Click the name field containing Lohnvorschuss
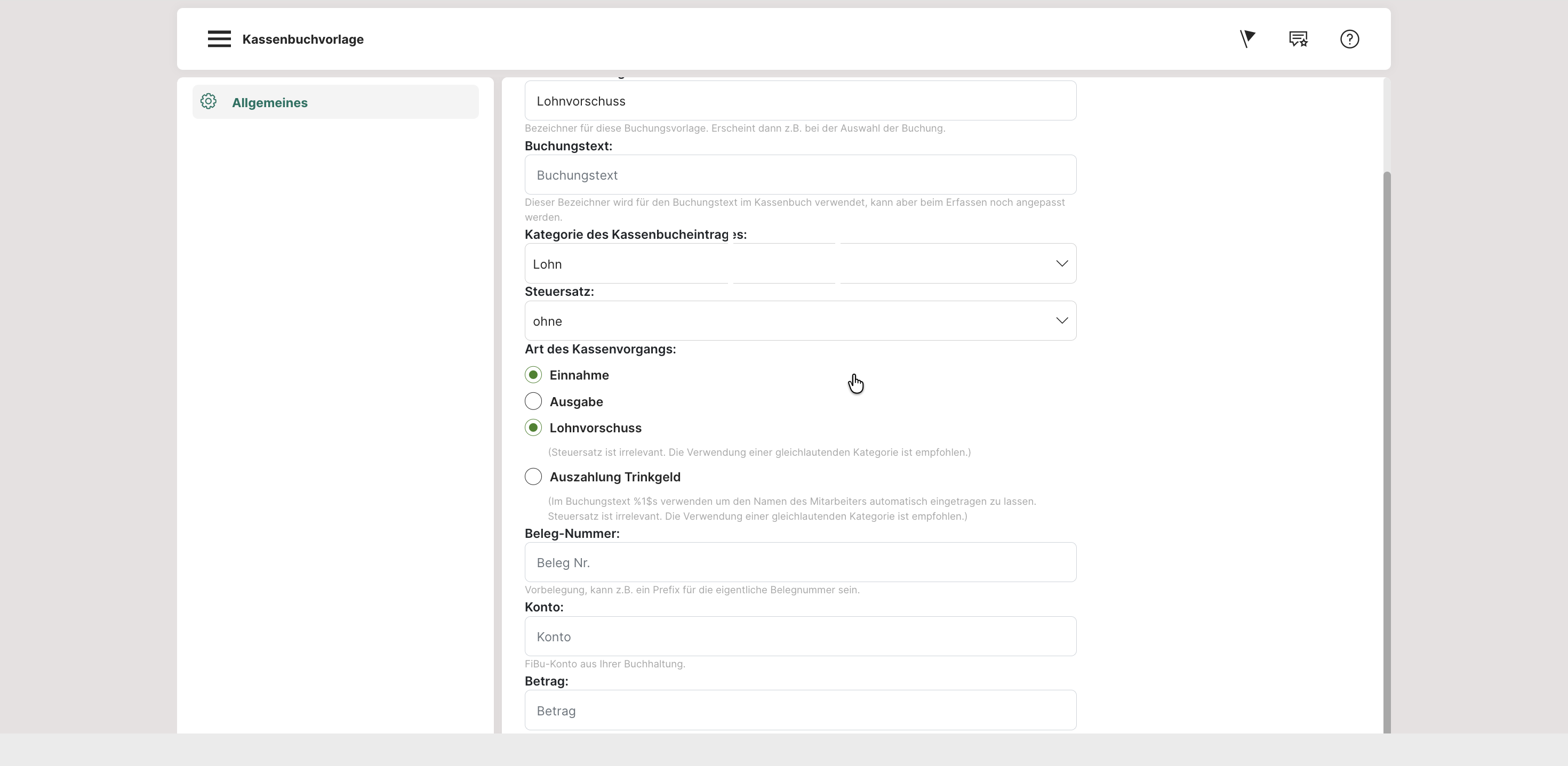 [x=800, y=101]
